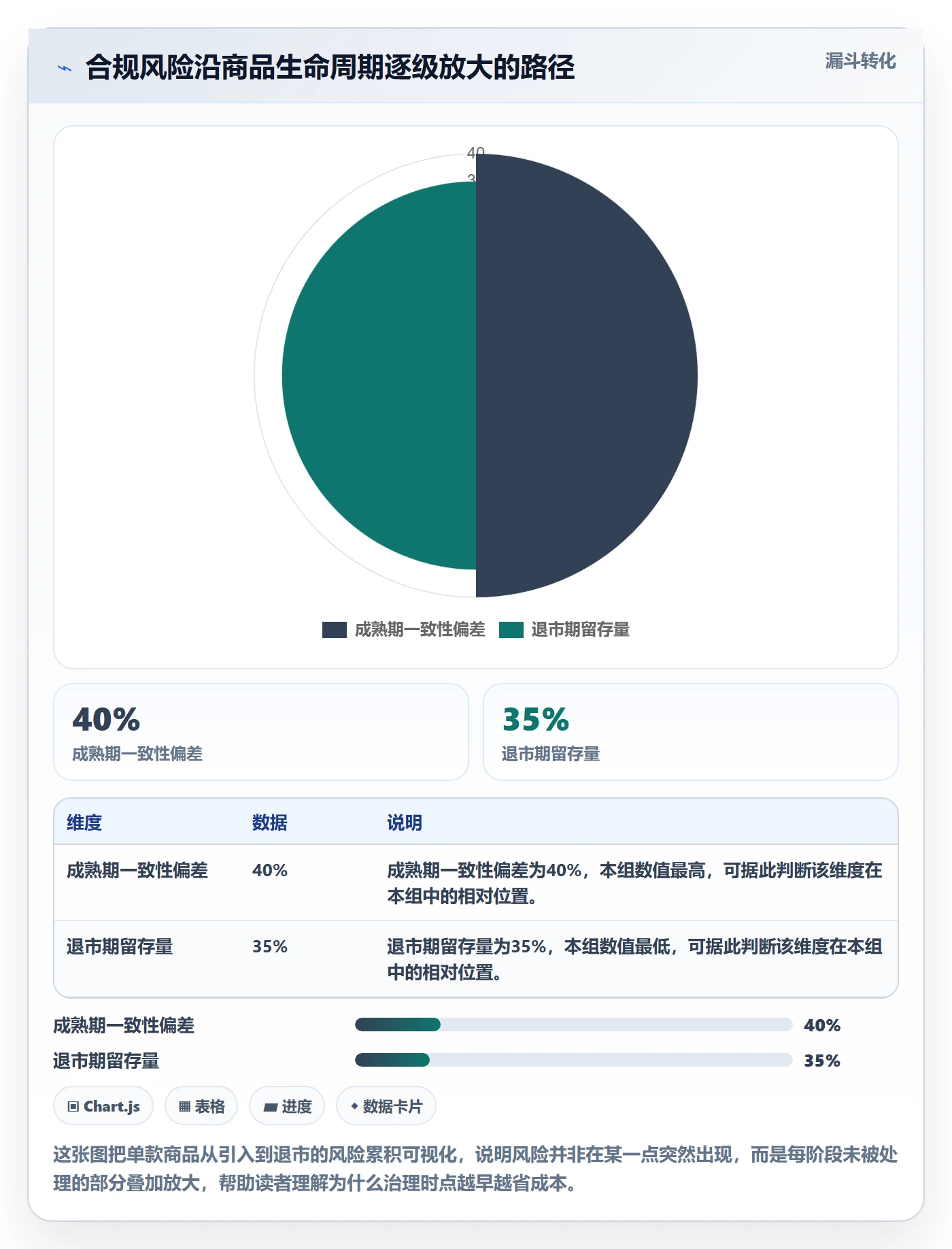Click the 数据 column header

tap(270, 822)
